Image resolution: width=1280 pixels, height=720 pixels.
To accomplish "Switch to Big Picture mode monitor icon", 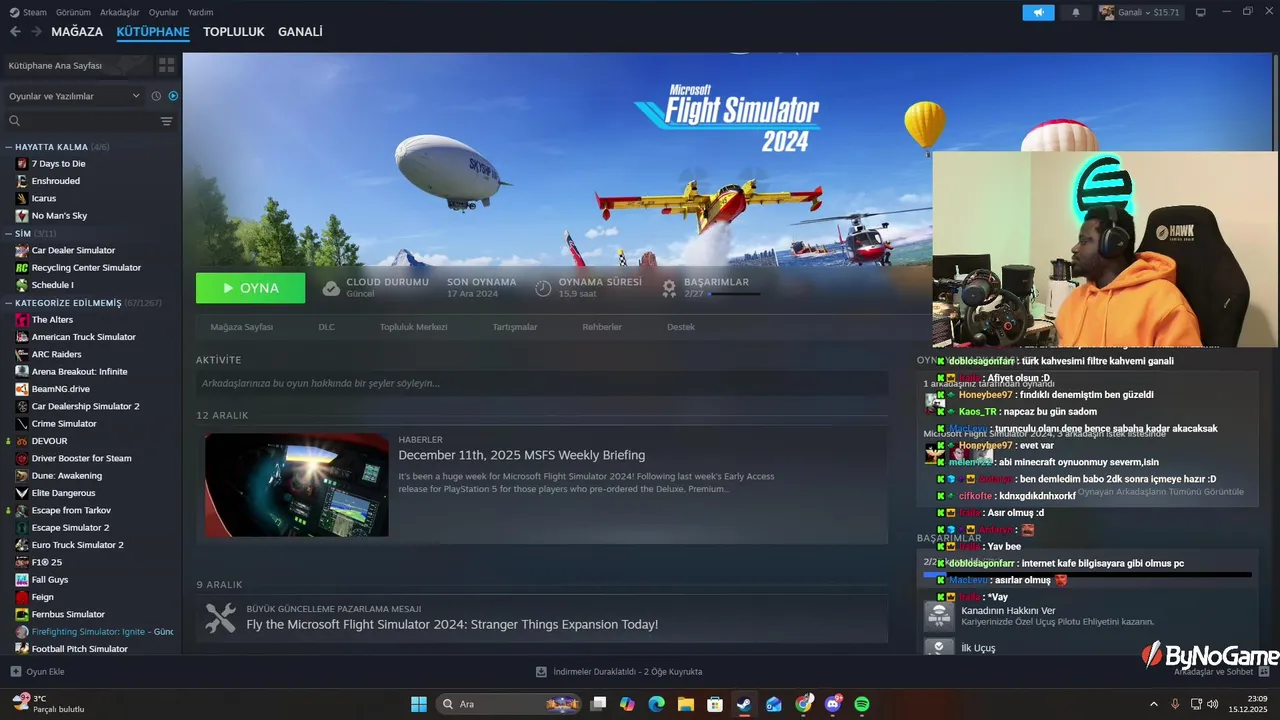I will (1201, 12).
